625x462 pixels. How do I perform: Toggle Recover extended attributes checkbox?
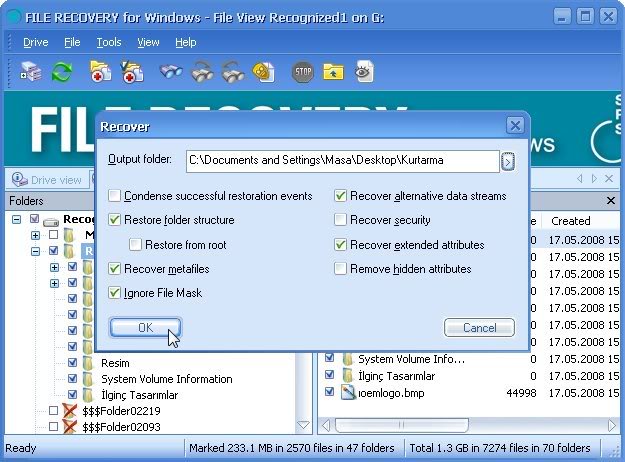[340, 244]
